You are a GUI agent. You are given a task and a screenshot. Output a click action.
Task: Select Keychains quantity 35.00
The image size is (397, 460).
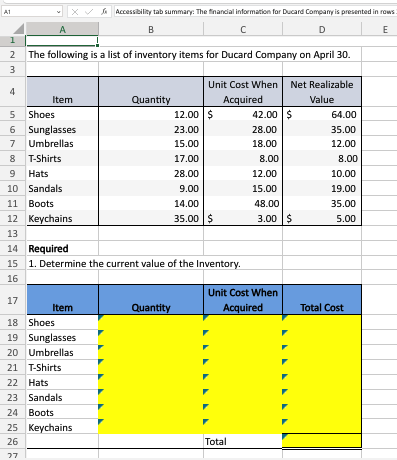pos(151,218)
